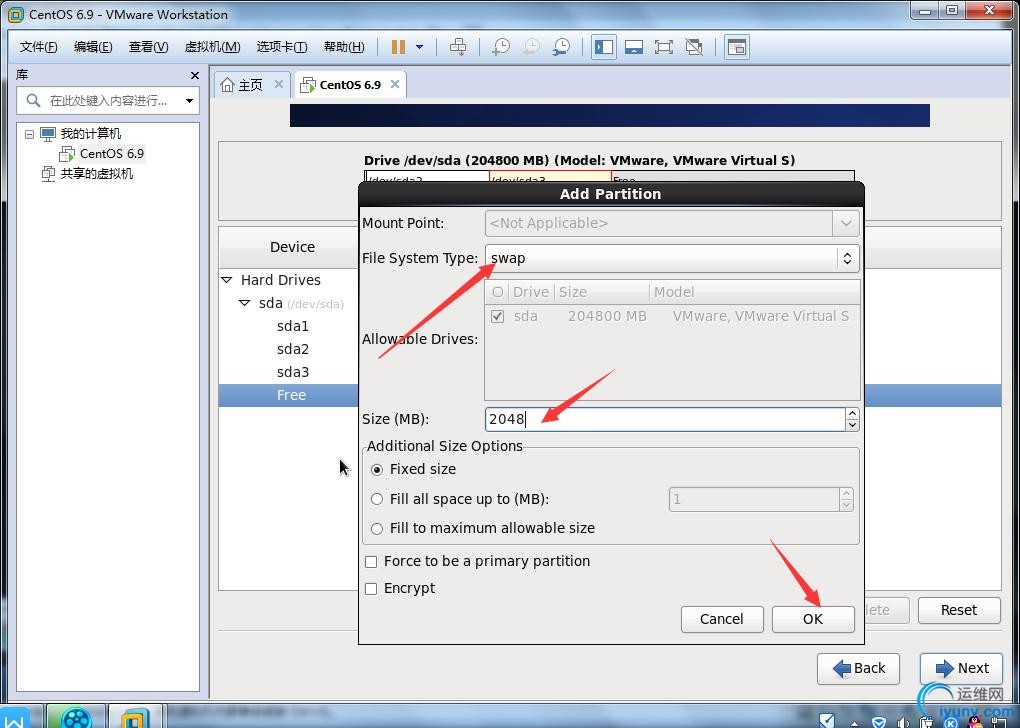This screenshot has width=1020, height=728.
Task: Confirm the partition with OK
Action: (812, 619)
